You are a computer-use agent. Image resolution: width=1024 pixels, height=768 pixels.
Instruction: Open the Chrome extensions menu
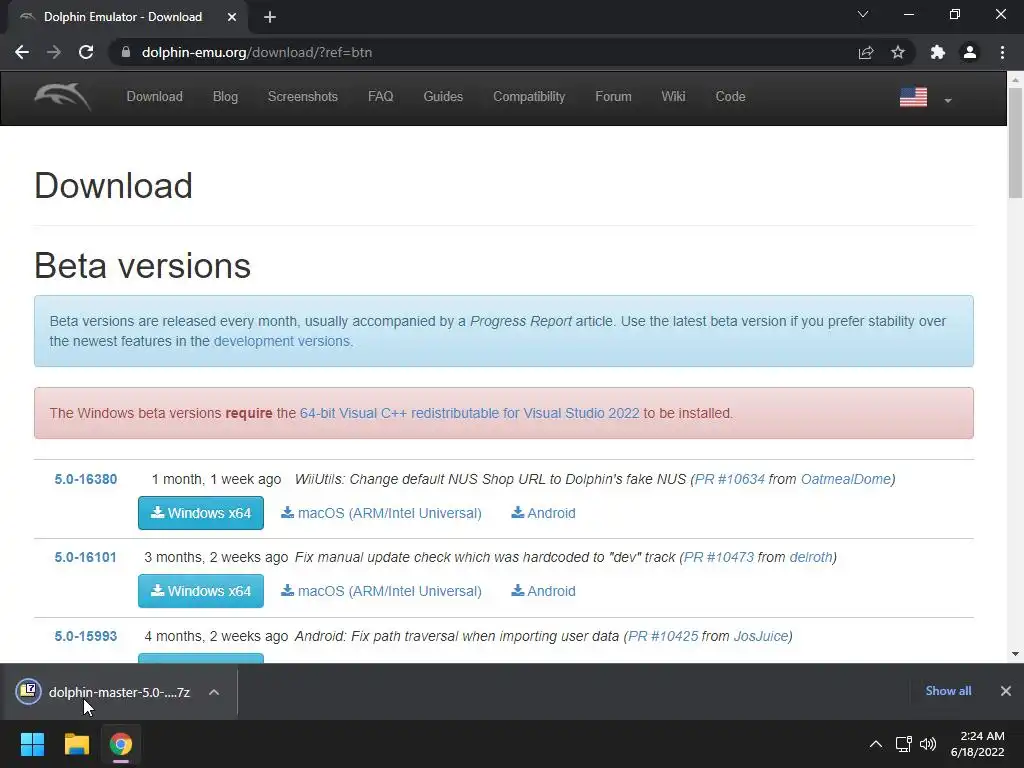tap(938, 52)
